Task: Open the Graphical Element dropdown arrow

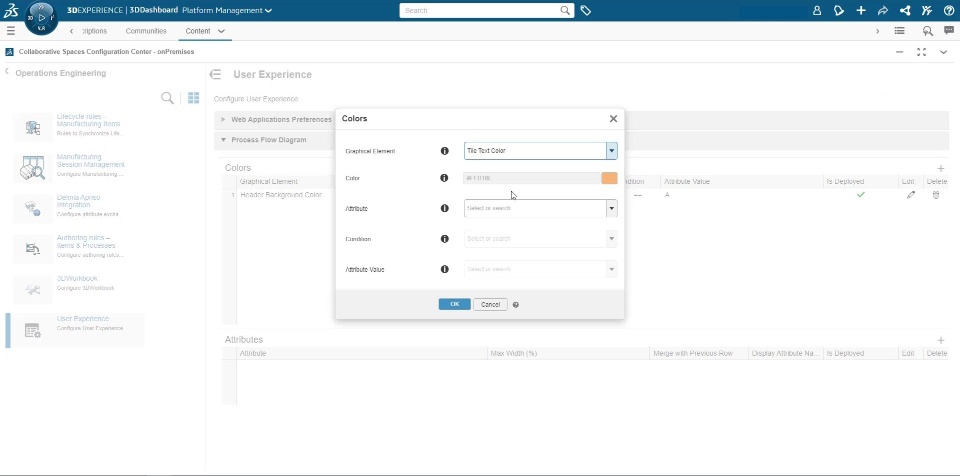Action: [x=611, y=151]
